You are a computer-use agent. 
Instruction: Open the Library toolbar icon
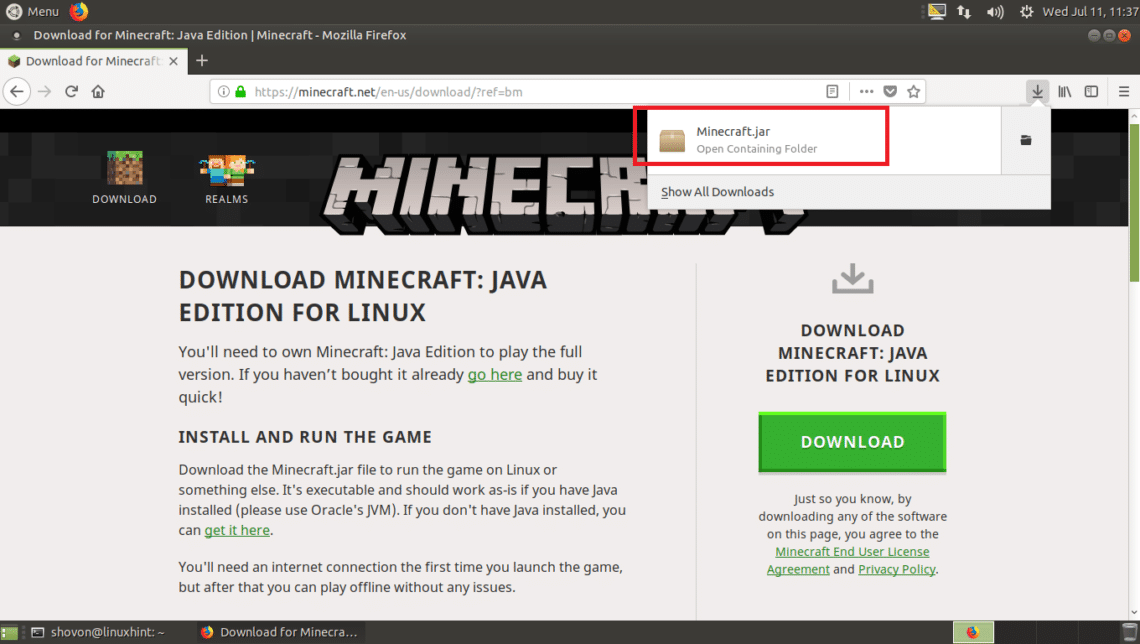pyautogui.click(x=1064, y=92)
